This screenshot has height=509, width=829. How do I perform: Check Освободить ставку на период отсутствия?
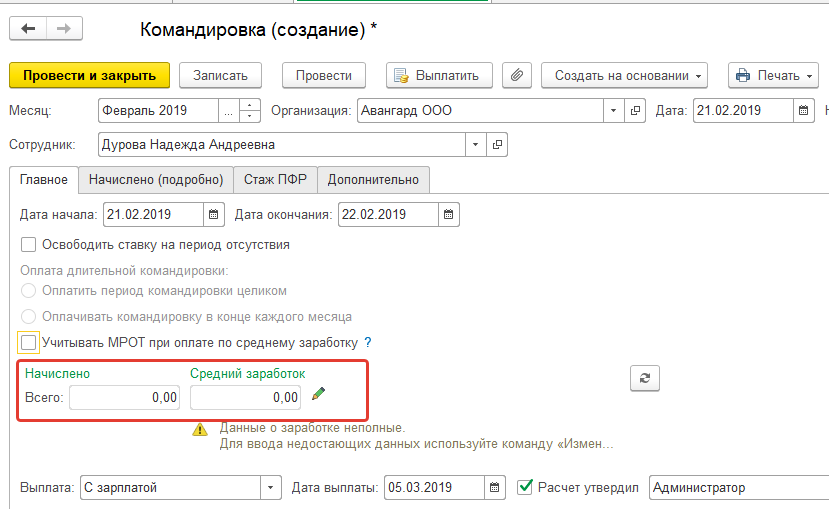tap(29, 245)
